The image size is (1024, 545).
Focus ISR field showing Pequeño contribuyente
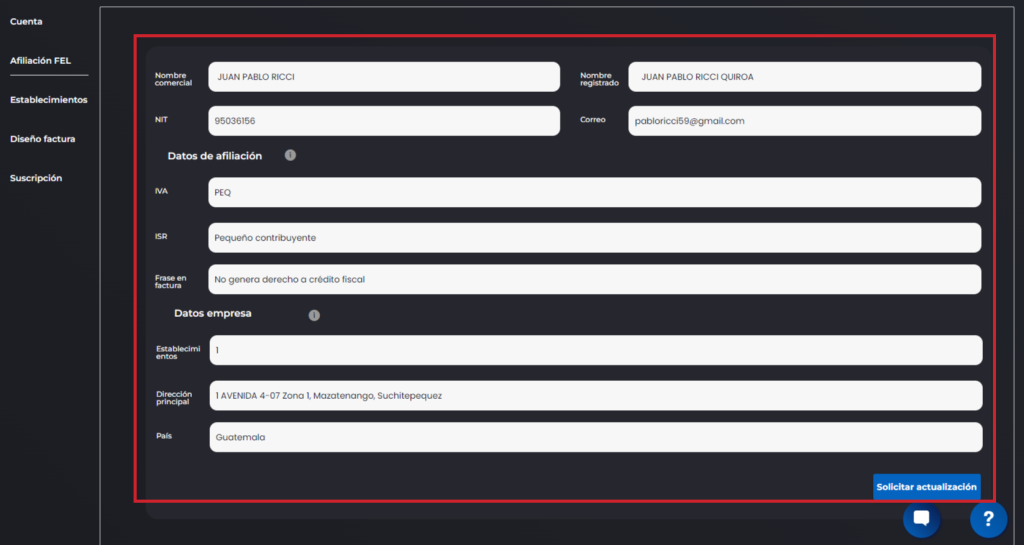[x=594, y=238]
